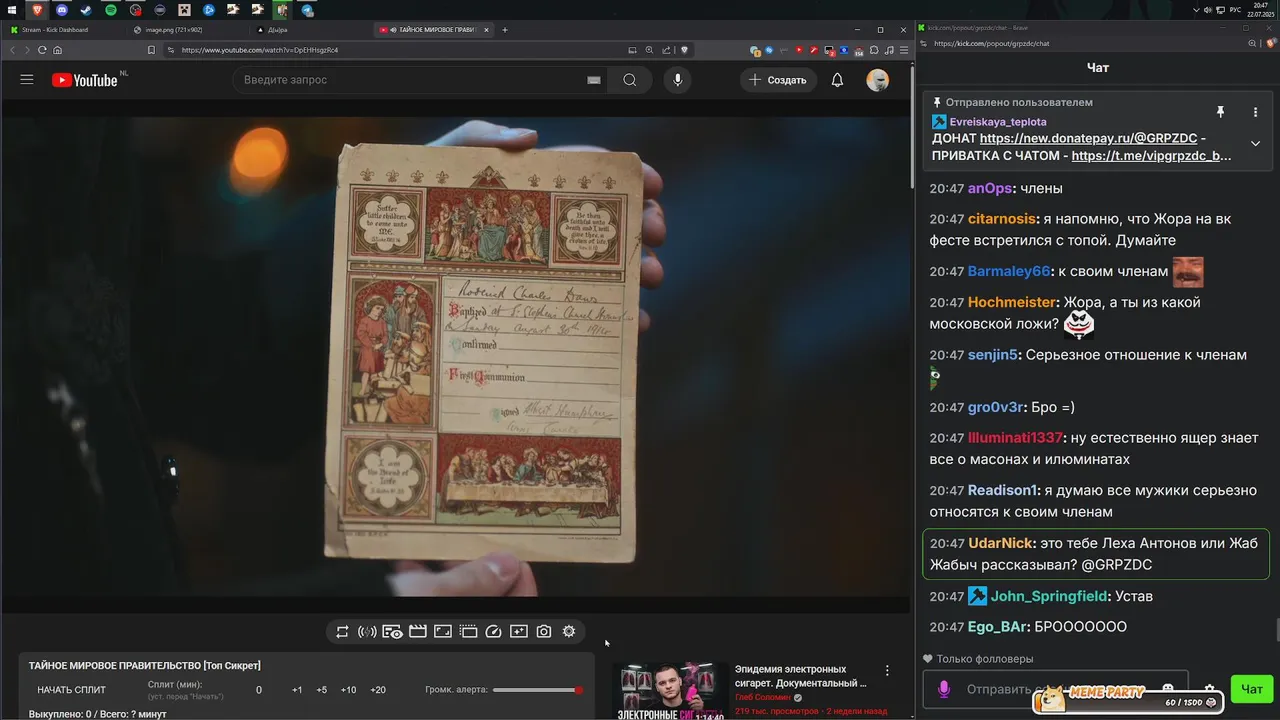Toggle the cinema mode eye icon

pos(392,631)
